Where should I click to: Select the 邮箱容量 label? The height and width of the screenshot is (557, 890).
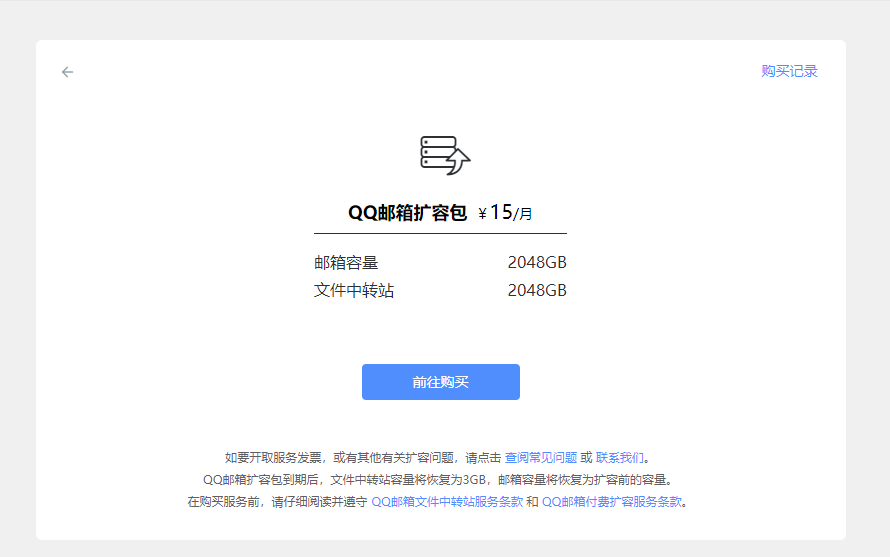pos(346,263)
